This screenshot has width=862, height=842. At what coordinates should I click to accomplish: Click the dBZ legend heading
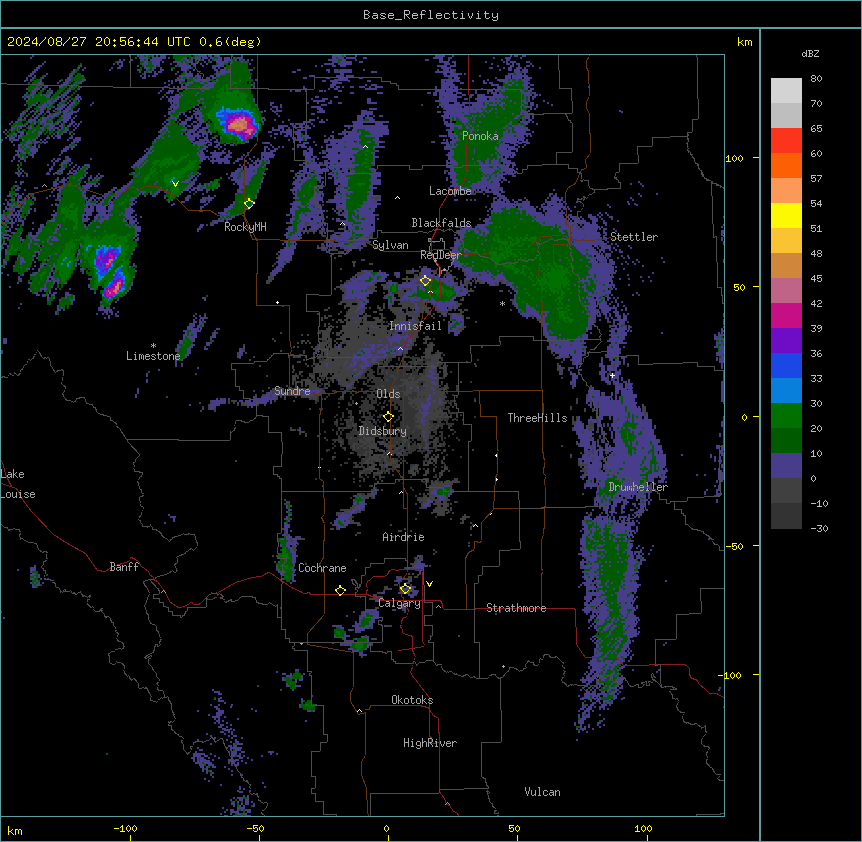810,54
